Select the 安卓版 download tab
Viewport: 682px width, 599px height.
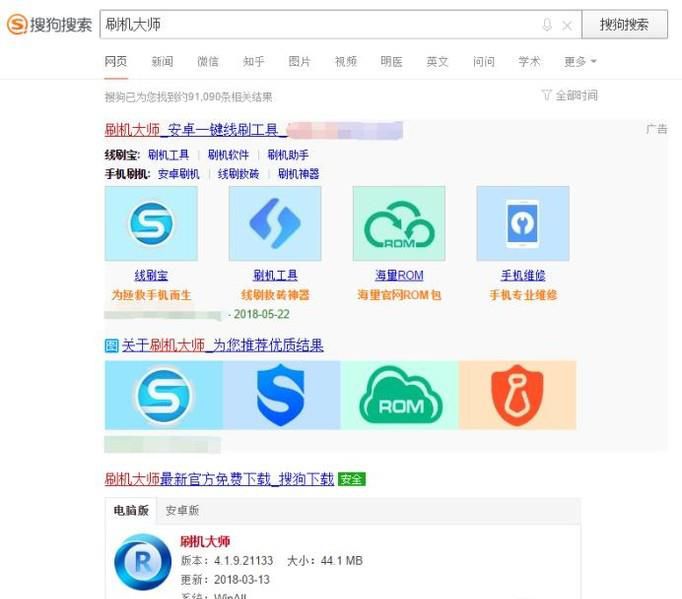182,510
